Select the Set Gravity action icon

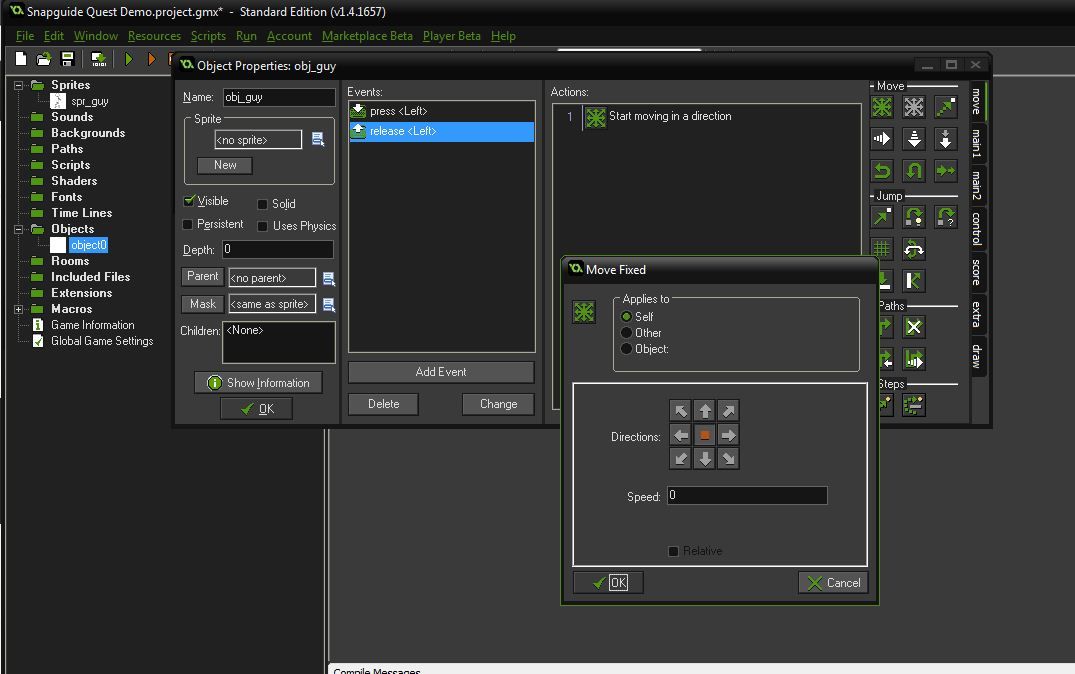pyautogui.click(x=945, y=139)
